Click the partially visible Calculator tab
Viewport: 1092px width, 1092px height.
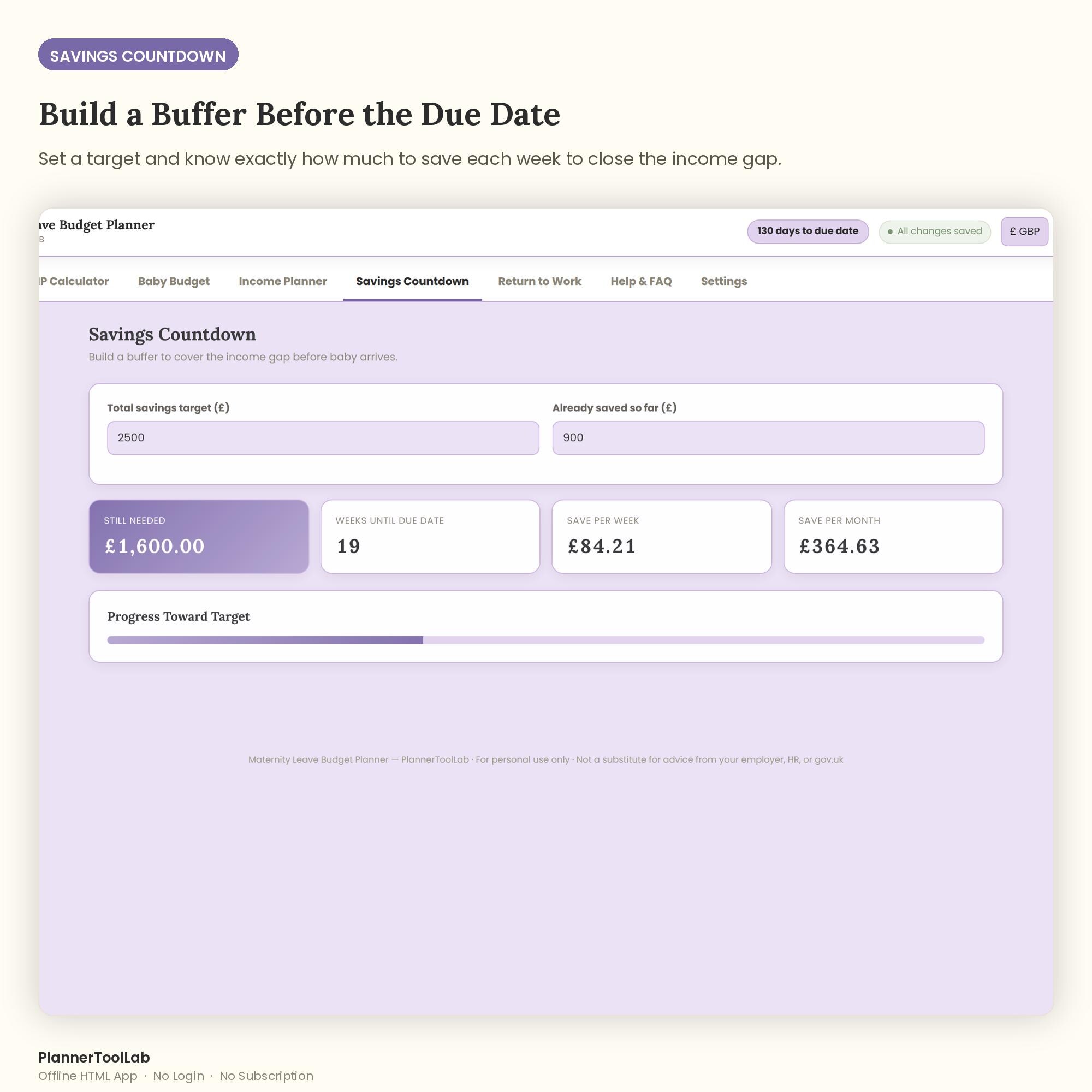click(x=74, y=281)
